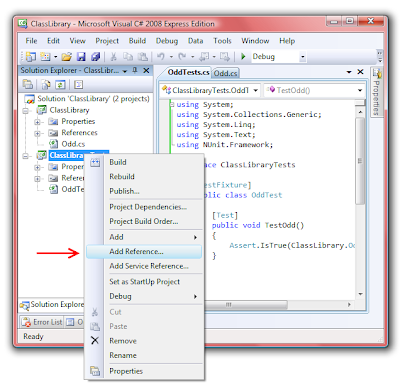
Task: Collapse the ClassLibrary project tree node
Action: point(26,110)
